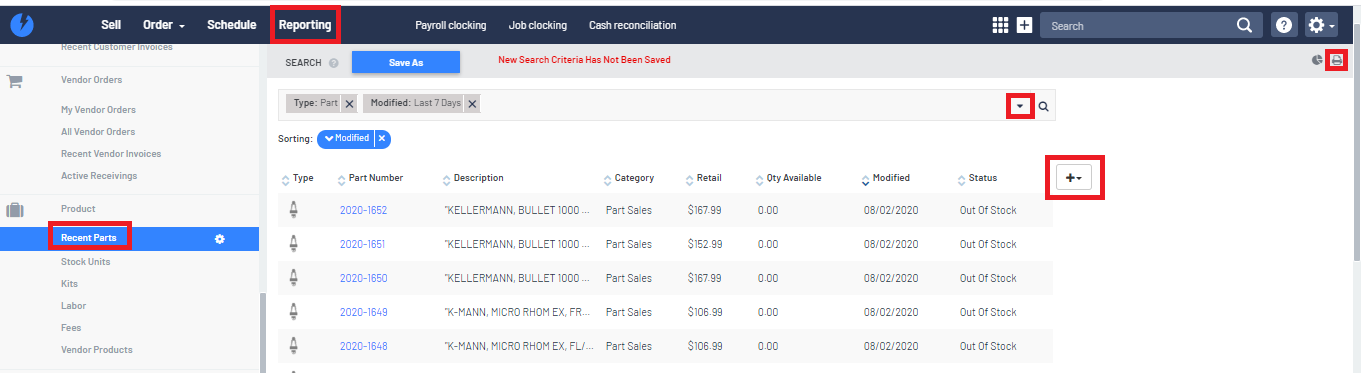The width and height of the screenshot is (1361, 373).
Task: Open part number 2020-1651 link
Action: 362,244
